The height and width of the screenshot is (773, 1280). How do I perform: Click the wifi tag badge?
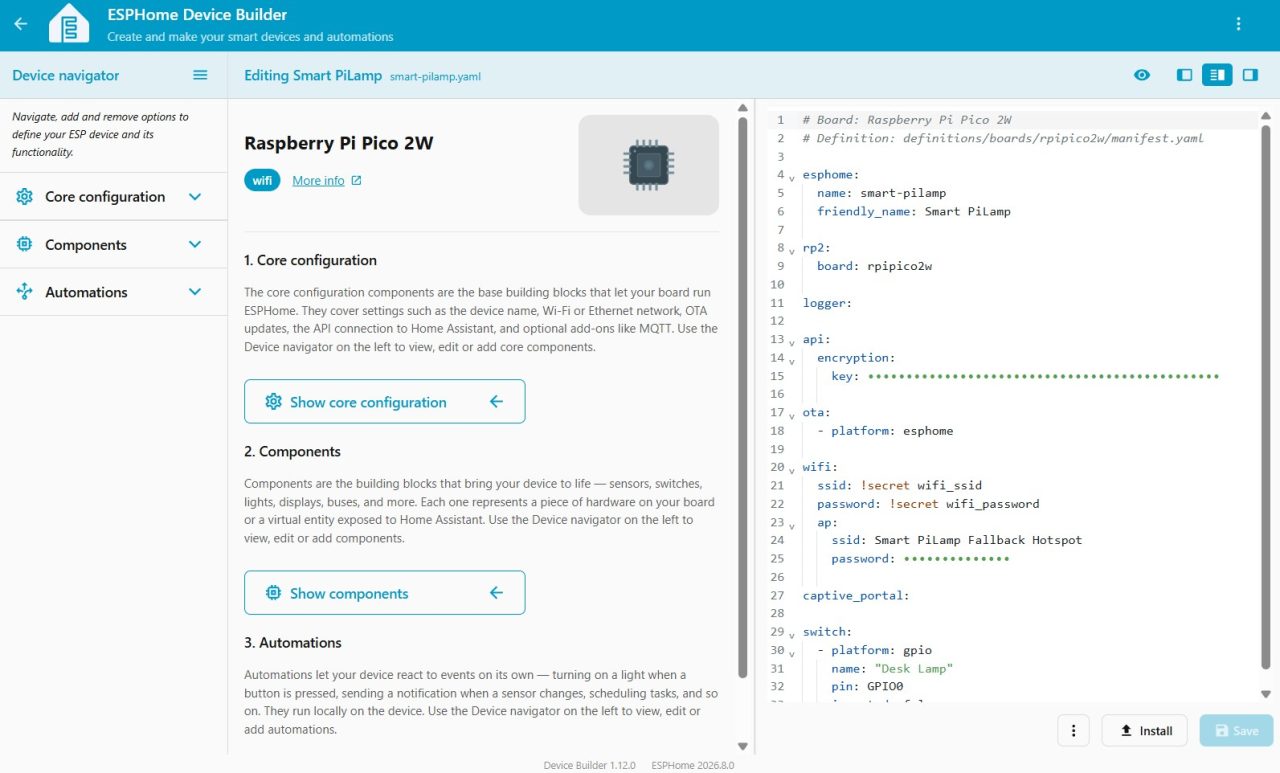[262, 180]
